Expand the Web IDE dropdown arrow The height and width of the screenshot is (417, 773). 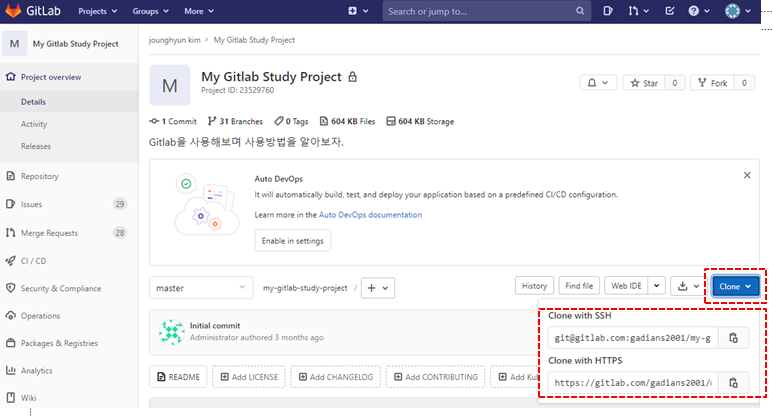[657, 286]
